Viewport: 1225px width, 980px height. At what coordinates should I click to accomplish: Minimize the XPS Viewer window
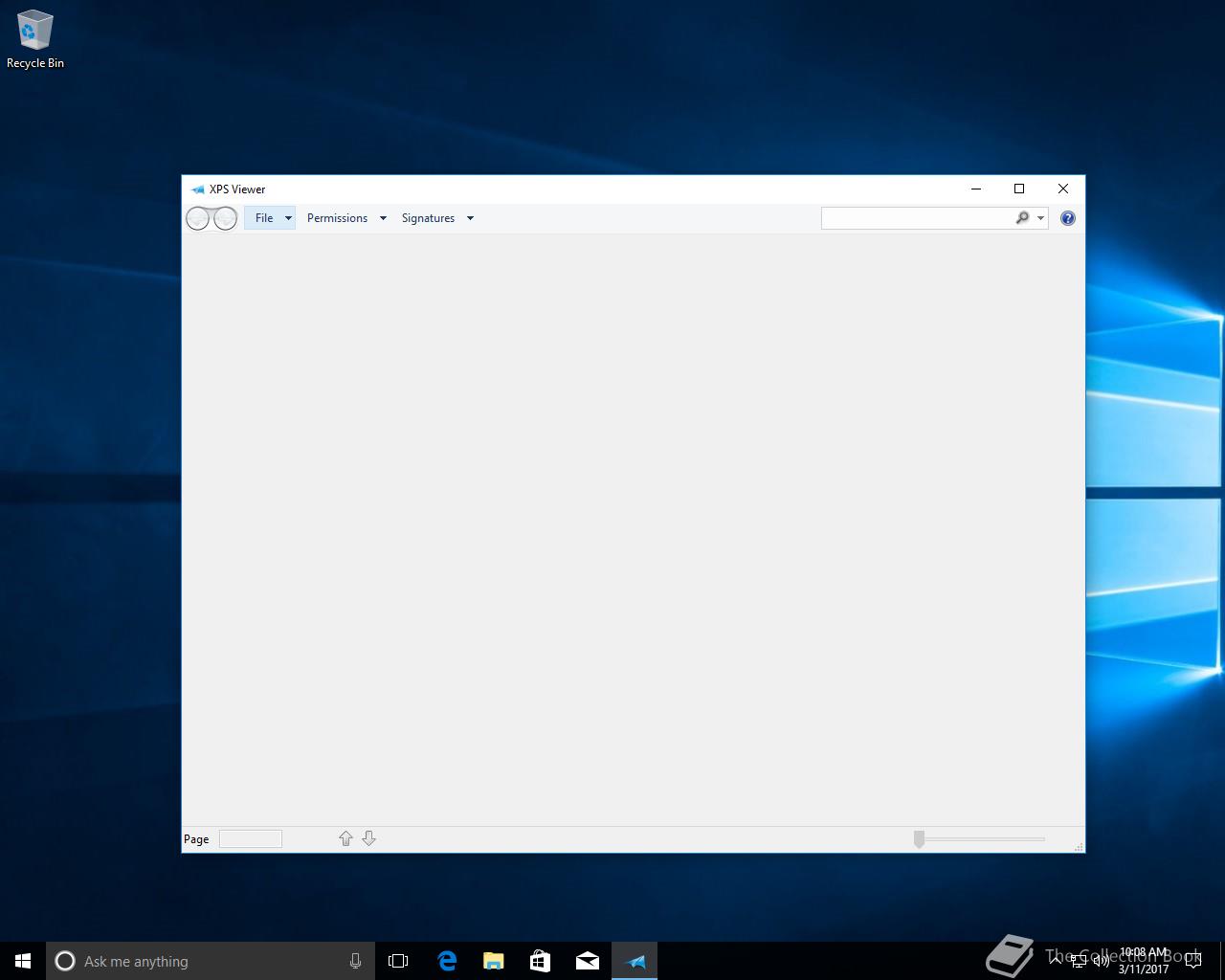click(976, 189)
